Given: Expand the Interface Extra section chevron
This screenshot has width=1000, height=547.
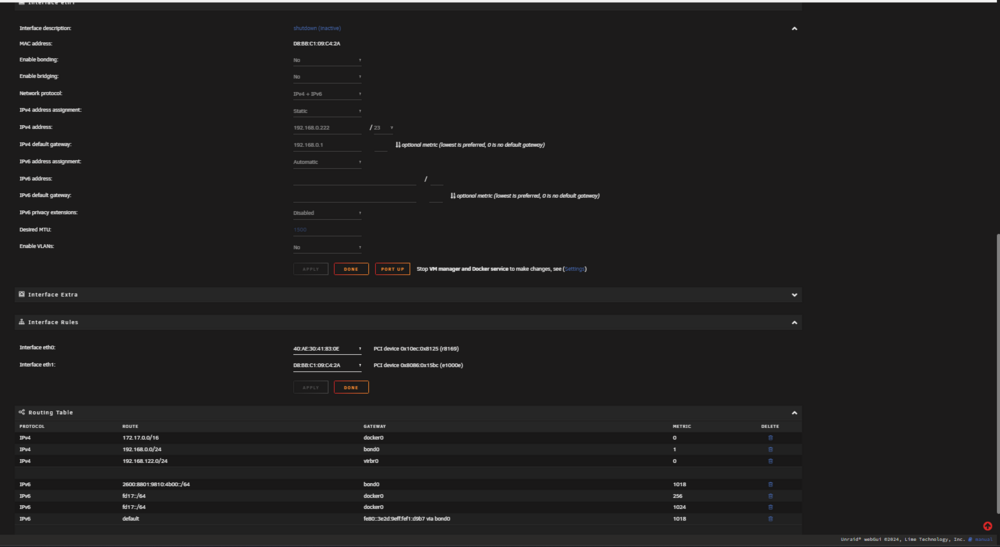Looking at the screenshot, I should point(794,295).
